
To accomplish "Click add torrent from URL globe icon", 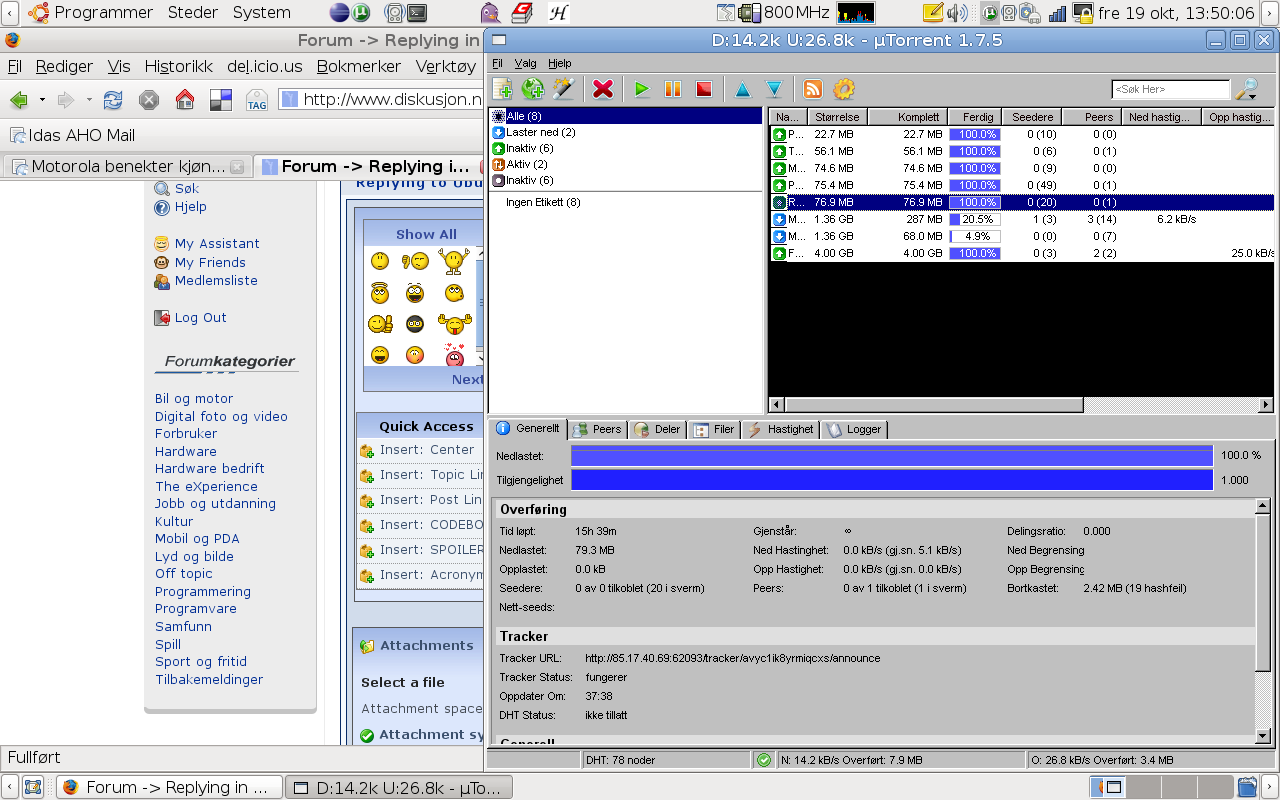I will click(x=533, y=89).
